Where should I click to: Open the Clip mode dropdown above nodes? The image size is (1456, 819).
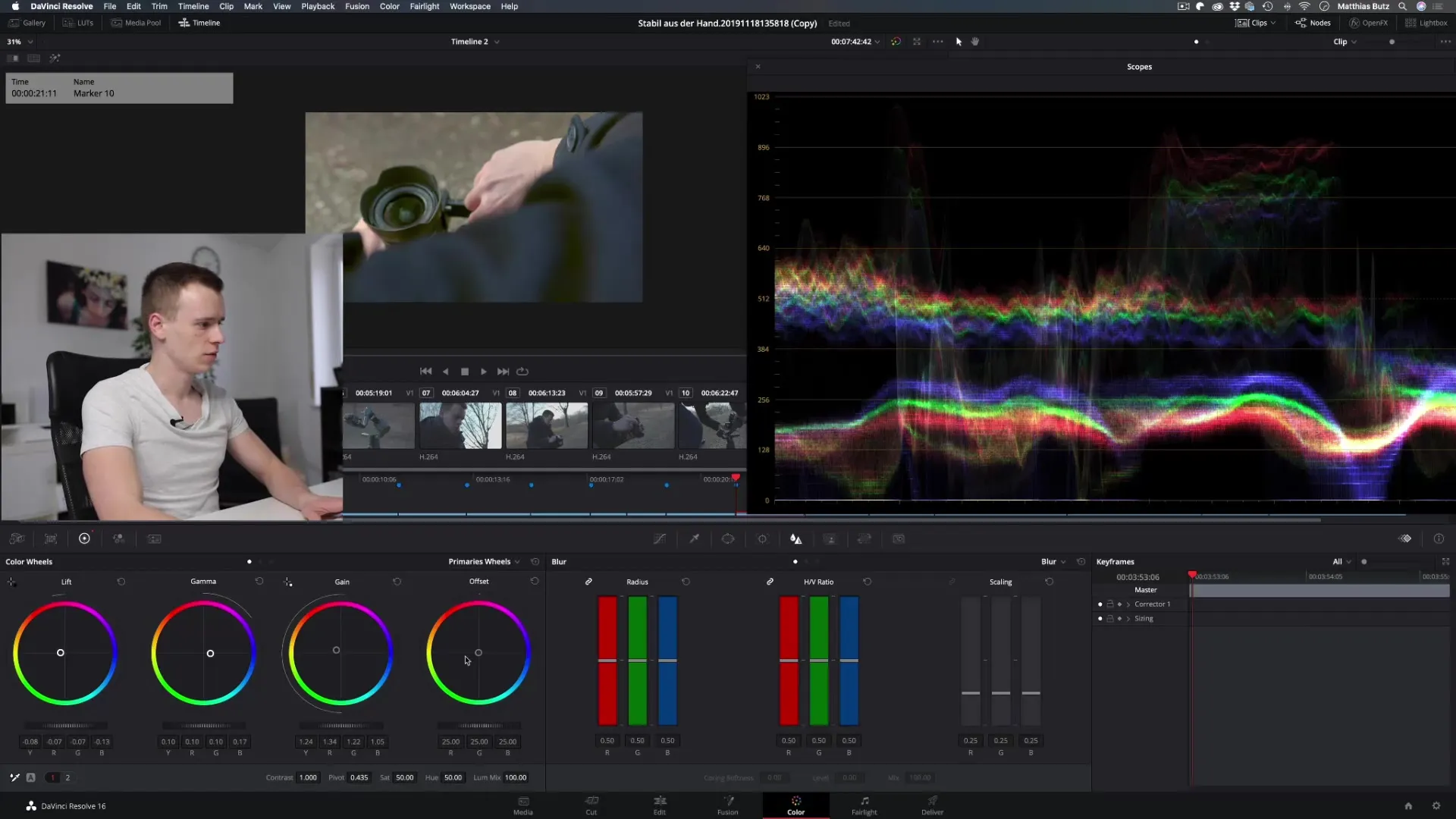tap(1345, 42)
